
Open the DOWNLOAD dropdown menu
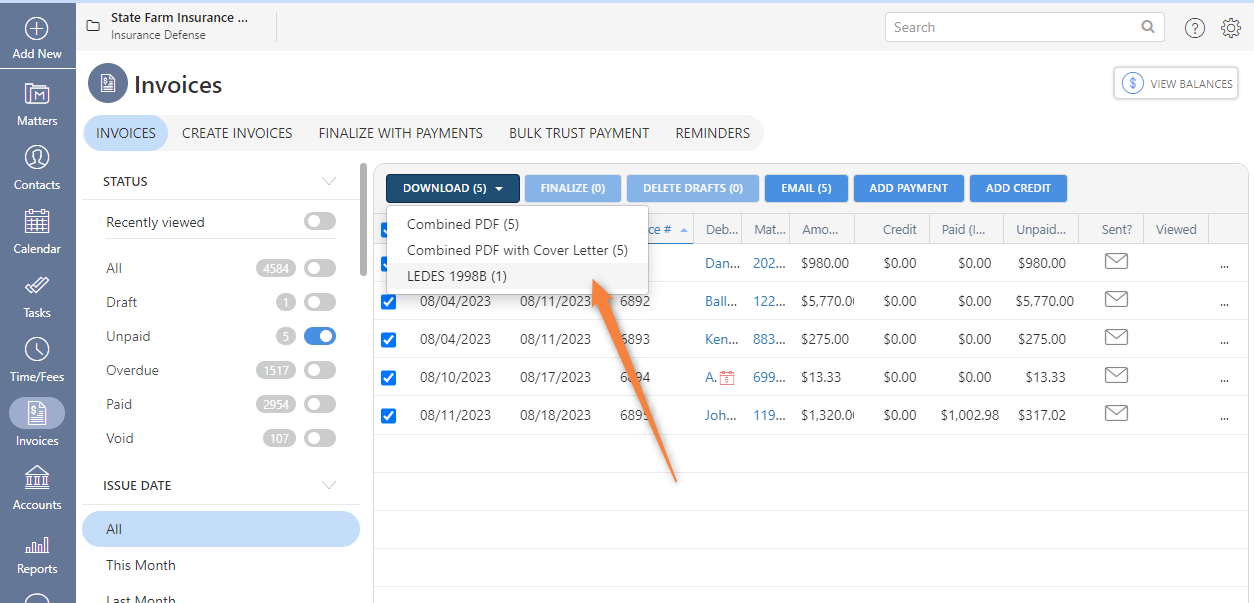(452, 188)
